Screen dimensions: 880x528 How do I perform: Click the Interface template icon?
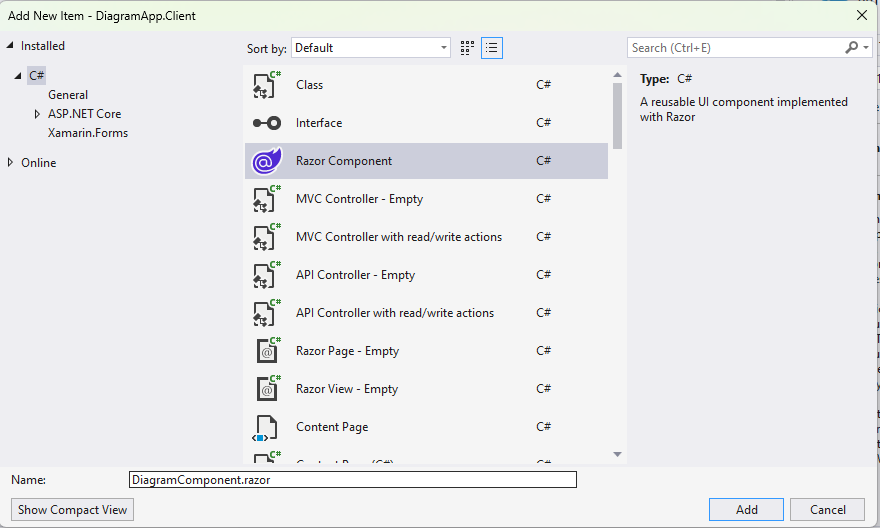(267, 123)
